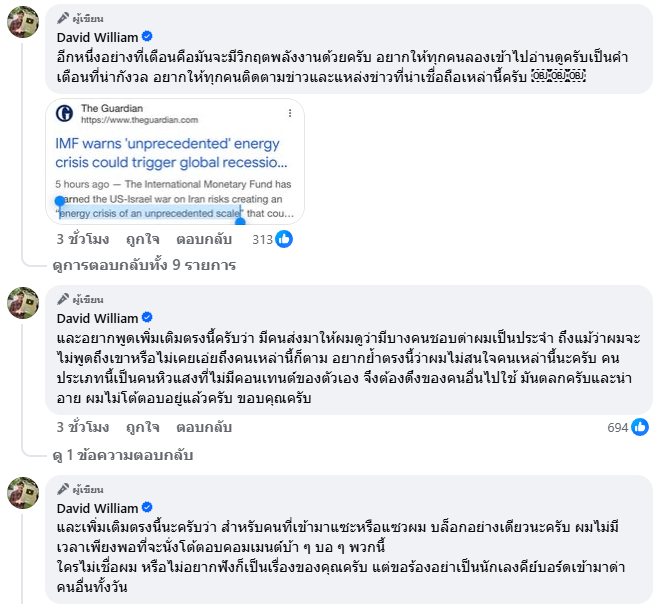This screenshot has height=604, width=656.
Task: Expand all 9 replies under first comment
Action: point(144,265)
